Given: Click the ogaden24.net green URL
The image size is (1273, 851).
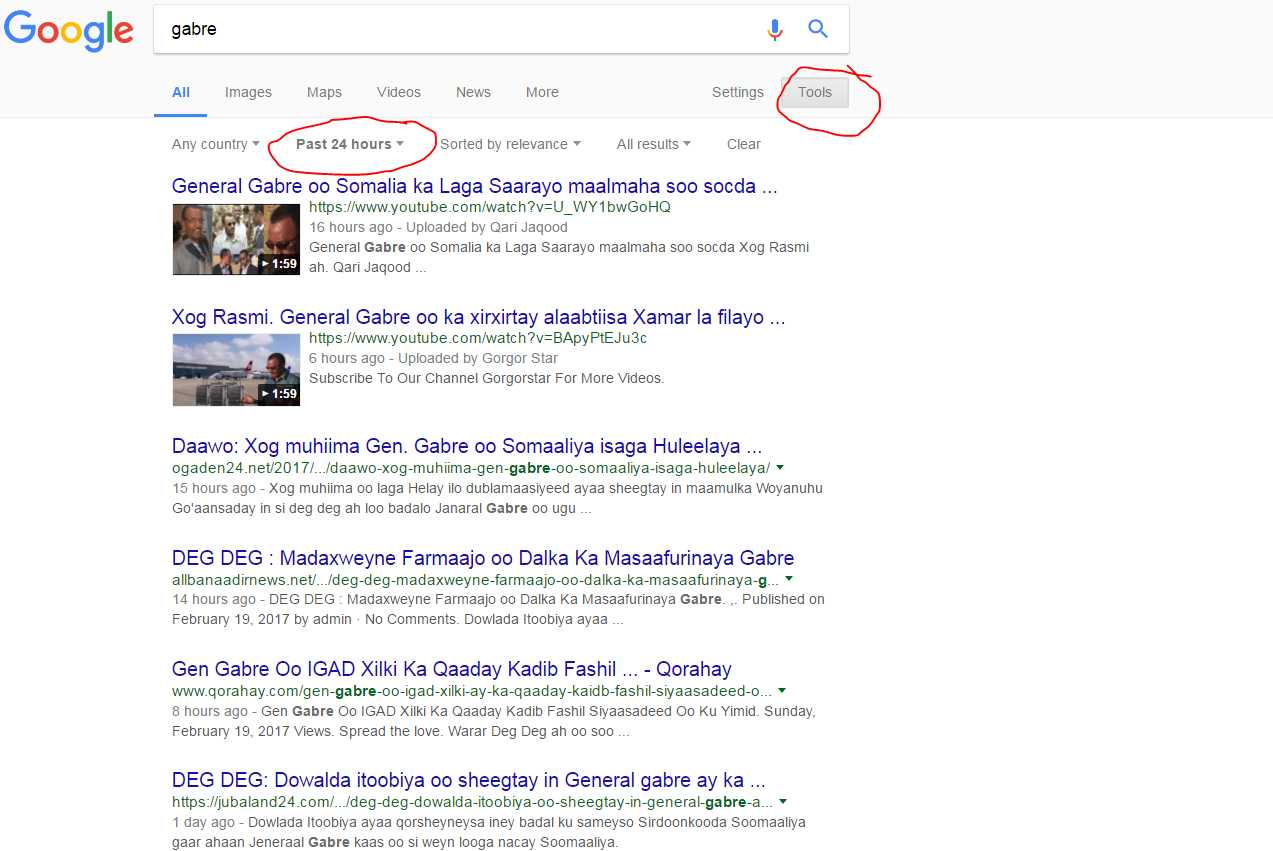Looking at the screenshot, I should [x=471, y=468].
